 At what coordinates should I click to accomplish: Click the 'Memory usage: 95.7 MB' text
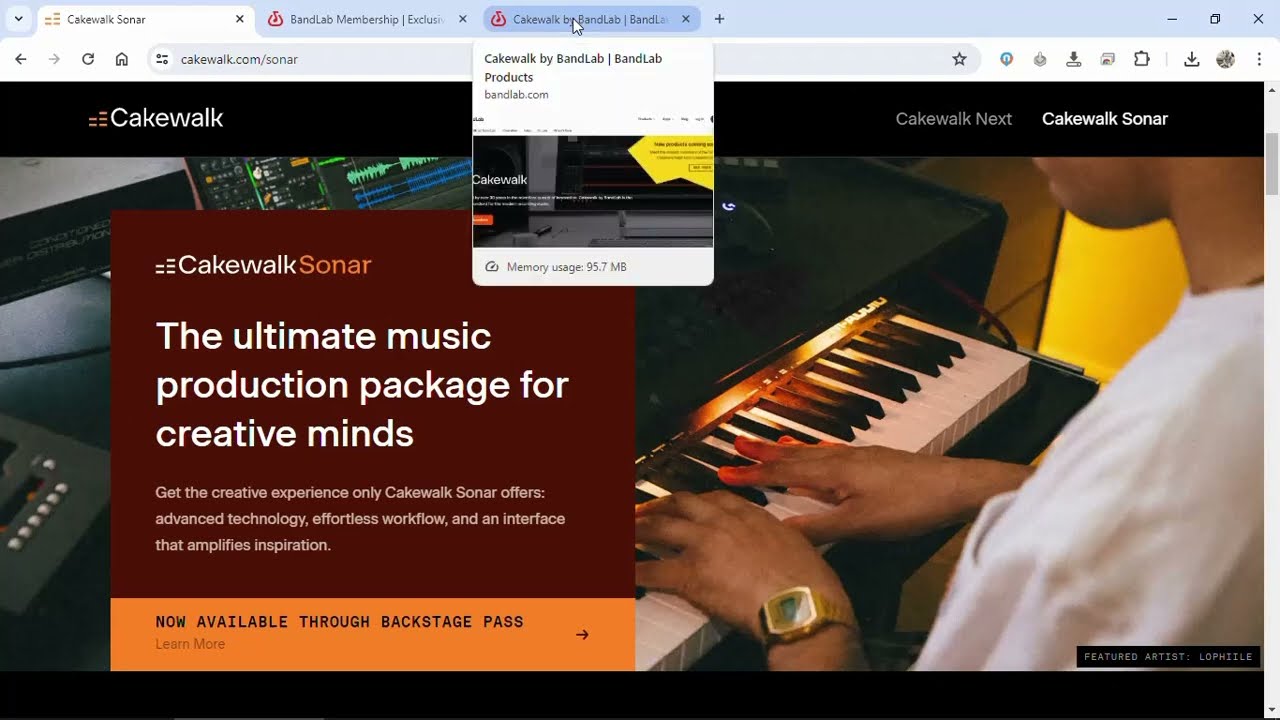tap(566, 267)
